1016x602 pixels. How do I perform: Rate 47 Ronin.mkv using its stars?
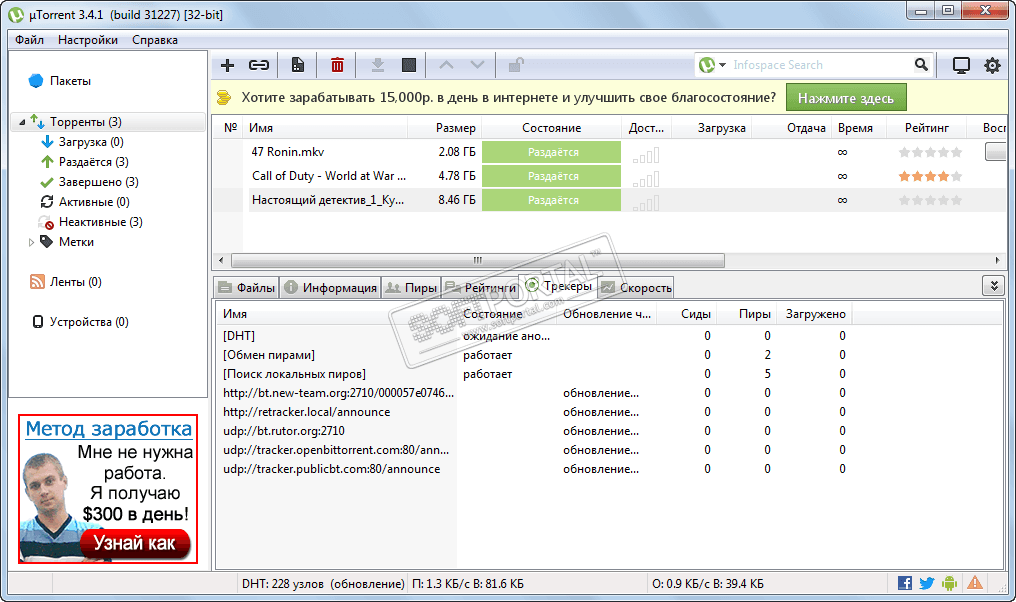930,152
